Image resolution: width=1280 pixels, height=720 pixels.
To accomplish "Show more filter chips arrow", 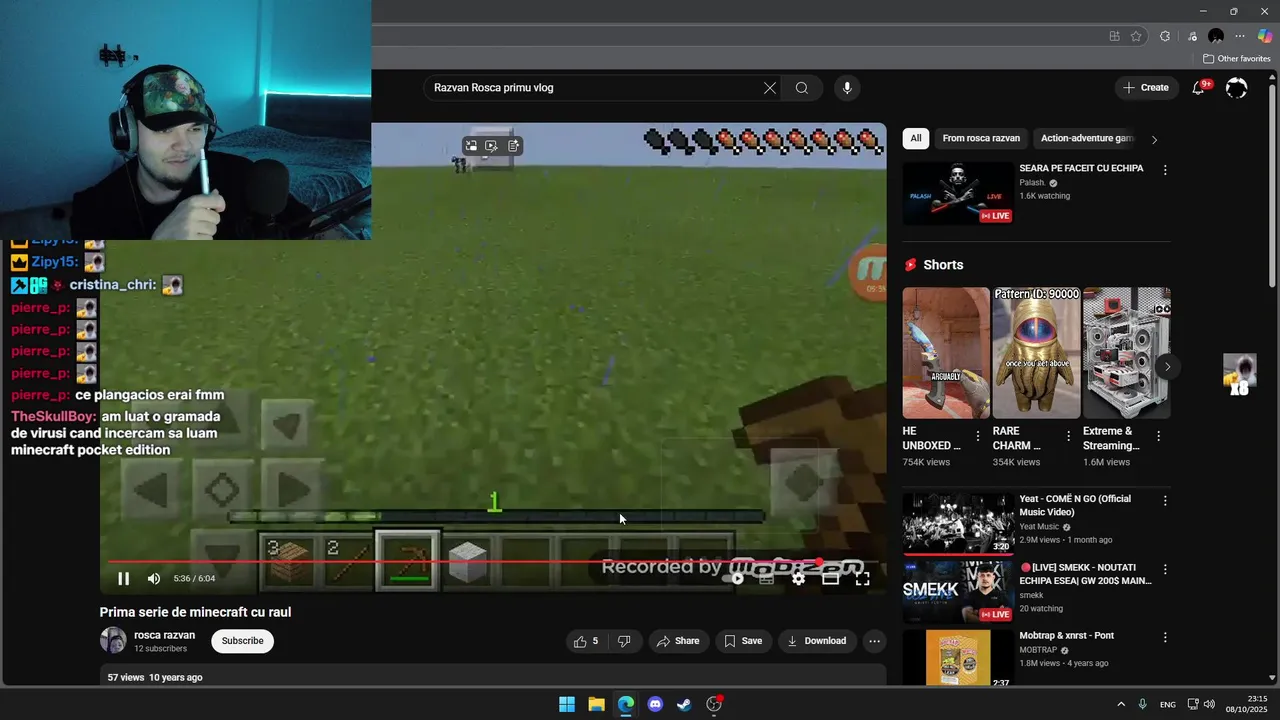I will pyautogui.click(x=1154, y=139).
